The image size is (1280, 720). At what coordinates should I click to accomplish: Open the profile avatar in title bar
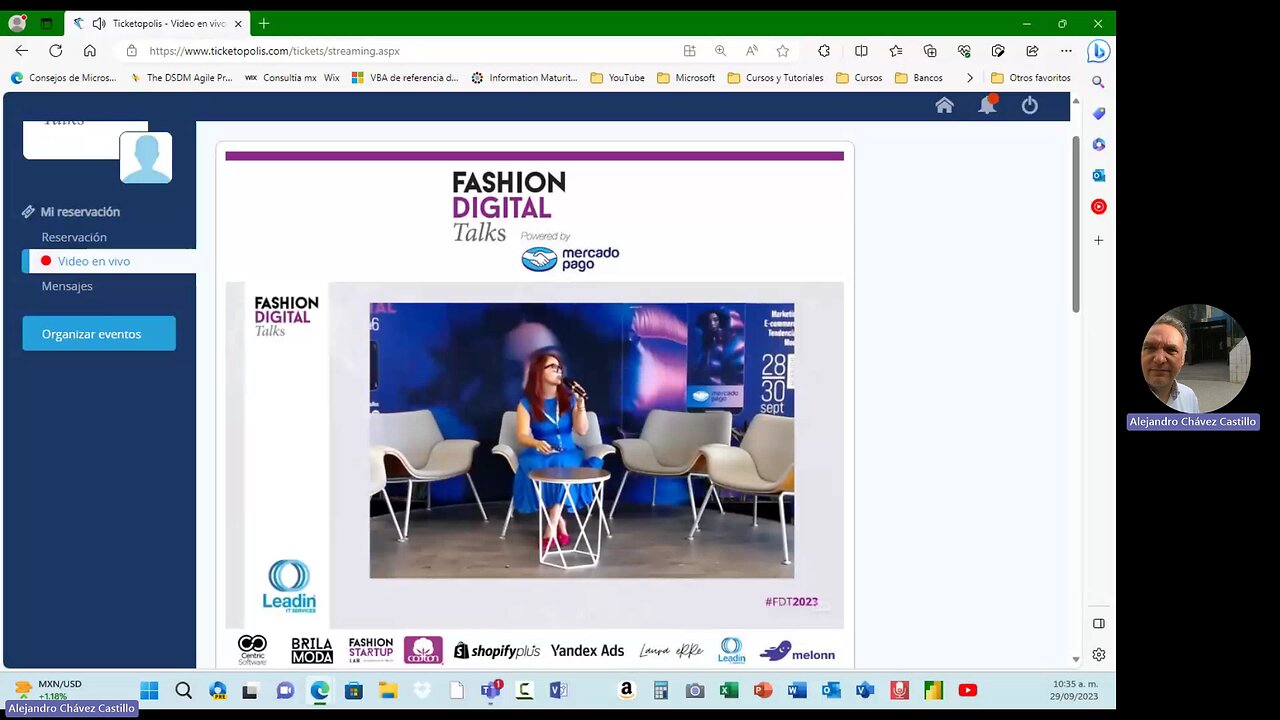(x=17, y=23)
